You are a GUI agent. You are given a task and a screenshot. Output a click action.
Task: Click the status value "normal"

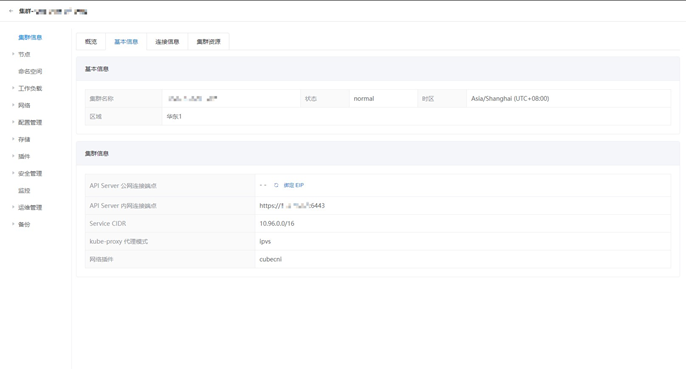(x=364, y=98)
